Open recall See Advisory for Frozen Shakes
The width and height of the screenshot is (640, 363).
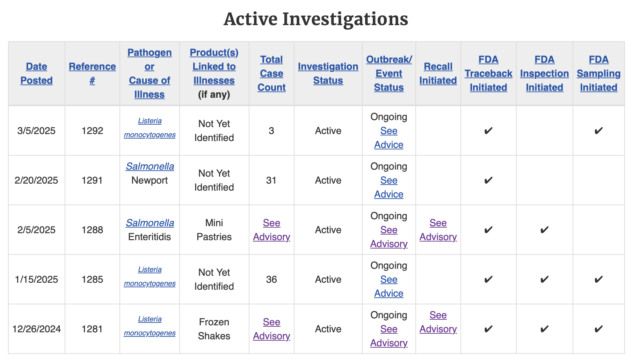[x=438, y=322]
